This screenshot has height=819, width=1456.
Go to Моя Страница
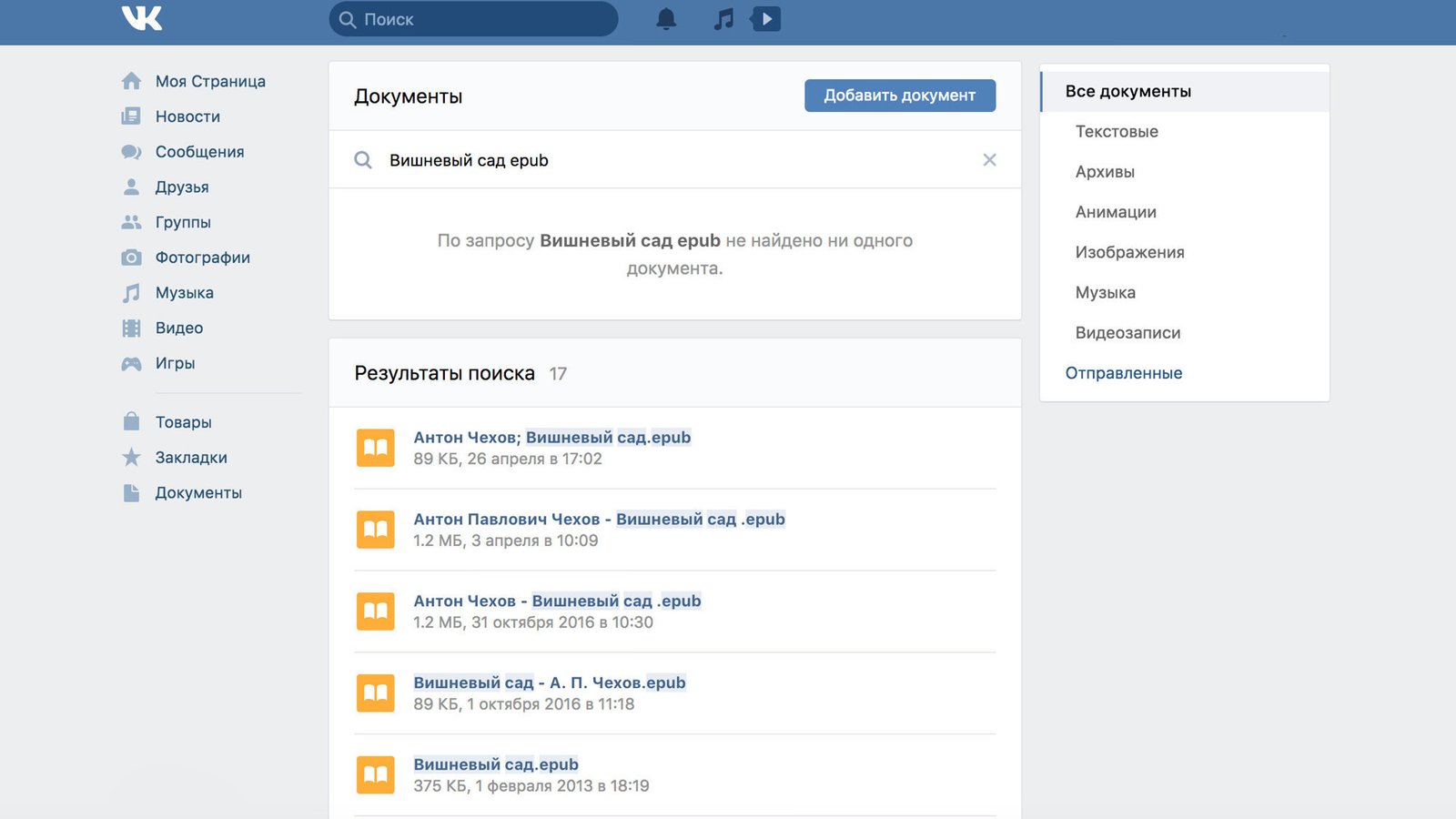pos(210,81)
